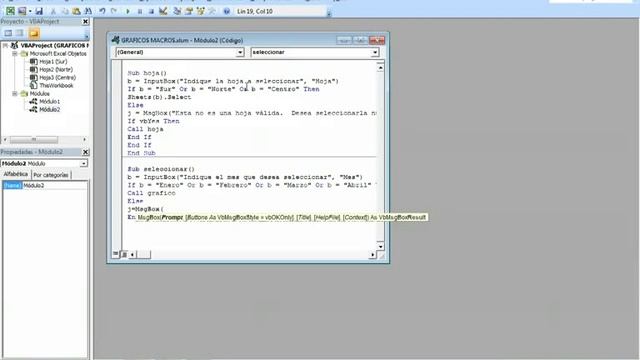This screenshot has height=360, width=640.
Task: Collapse the Microsoft Excel Objetos folder
Action: tap(15, 53)
